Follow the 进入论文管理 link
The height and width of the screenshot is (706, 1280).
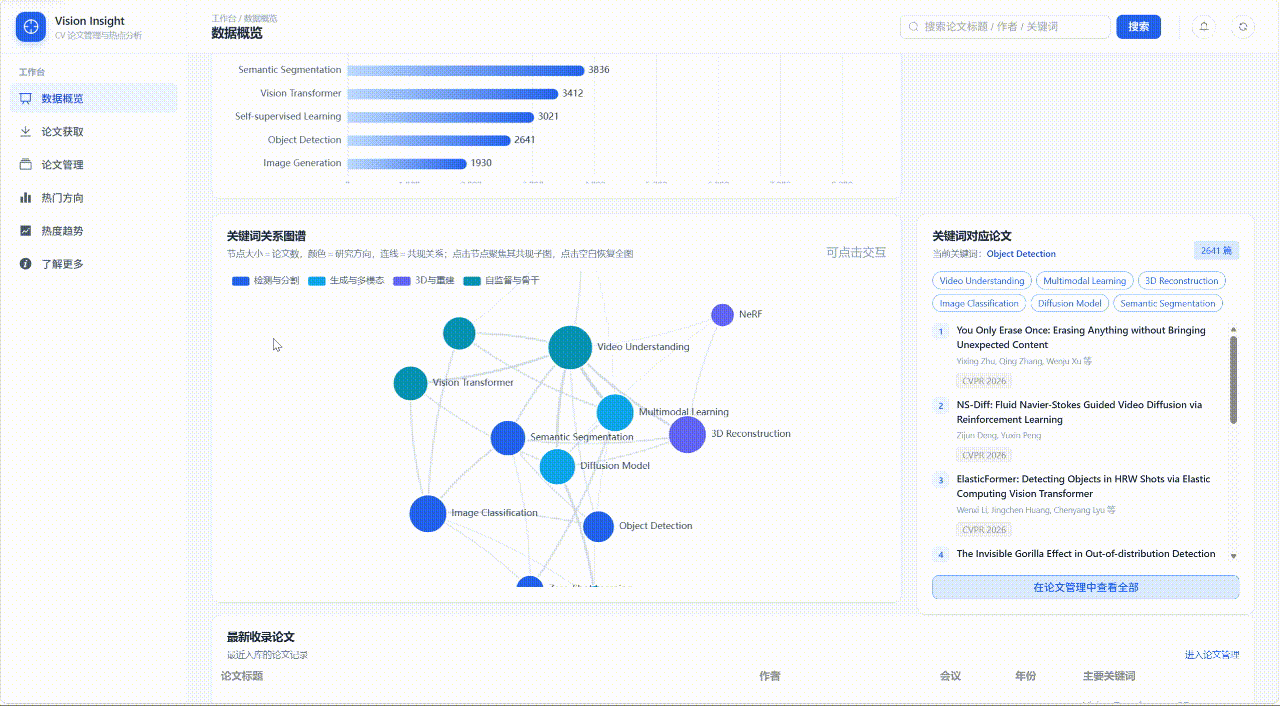coord(1212,655)
